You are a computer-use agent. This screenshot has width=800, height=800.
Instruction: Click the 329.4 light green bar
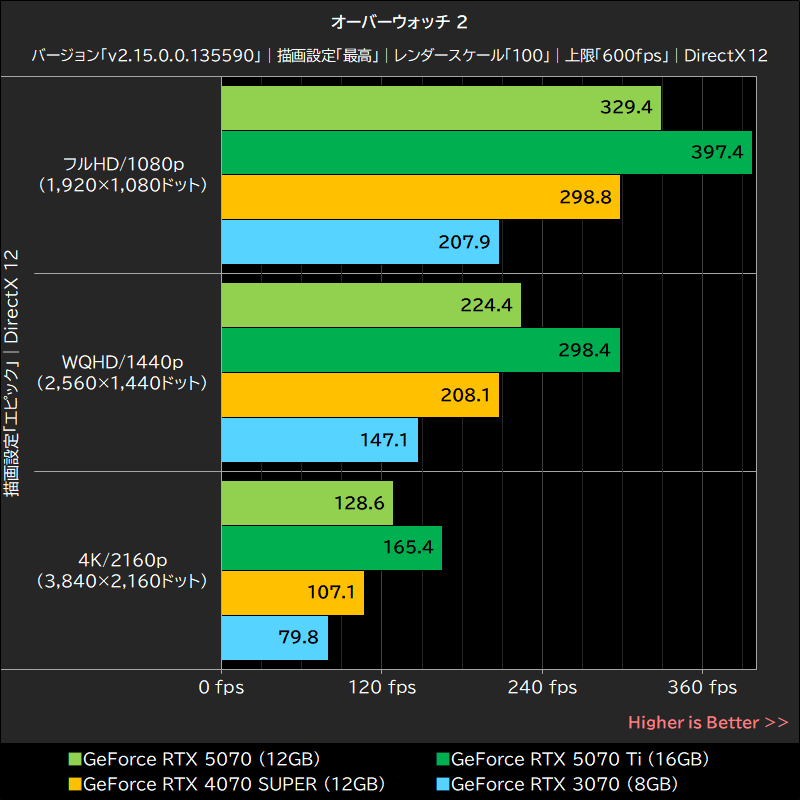pos(441,108)
